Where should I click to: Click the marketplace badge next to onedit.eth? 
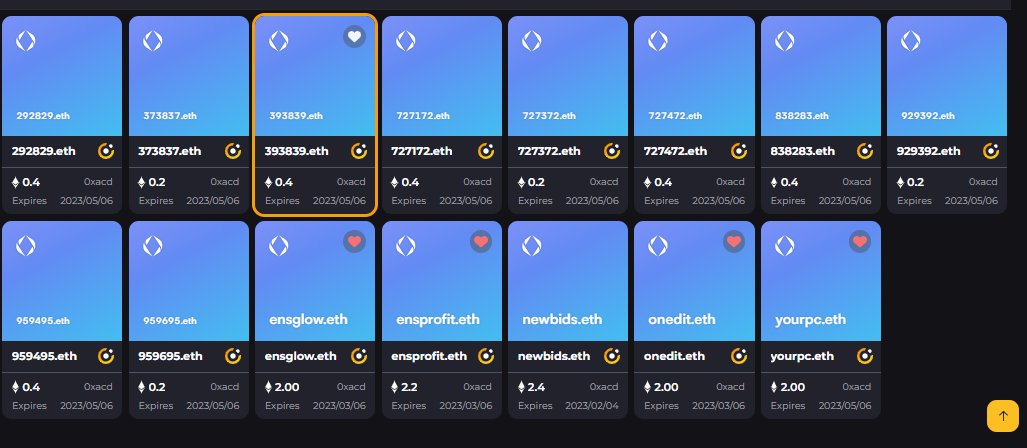coord(738,356)
